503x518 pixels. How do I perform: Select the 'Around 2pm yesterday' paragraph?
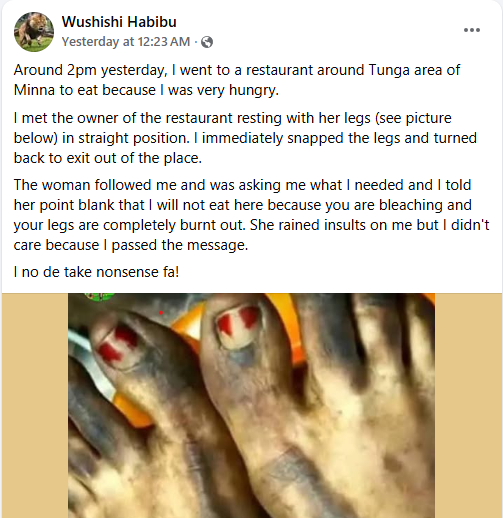click(x=237, y=80)
